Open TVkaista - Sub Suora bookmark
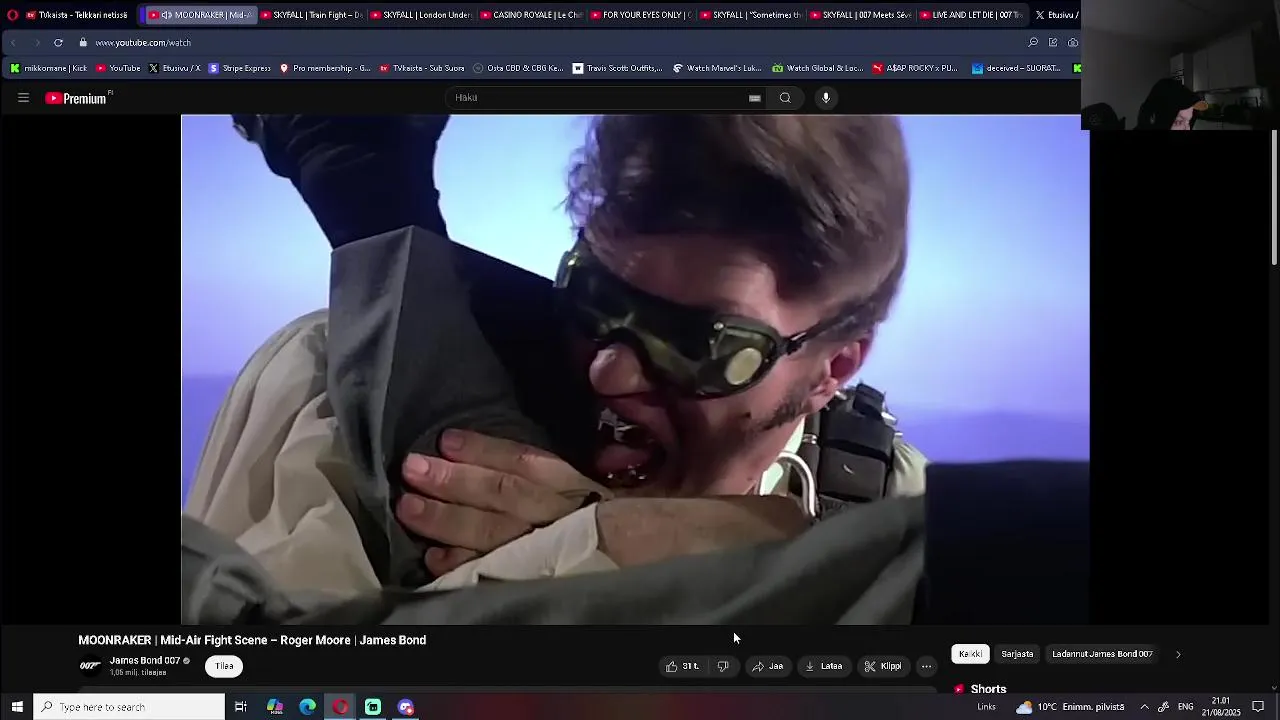Viewport: 1280px width, 720px height. point(421,68)
